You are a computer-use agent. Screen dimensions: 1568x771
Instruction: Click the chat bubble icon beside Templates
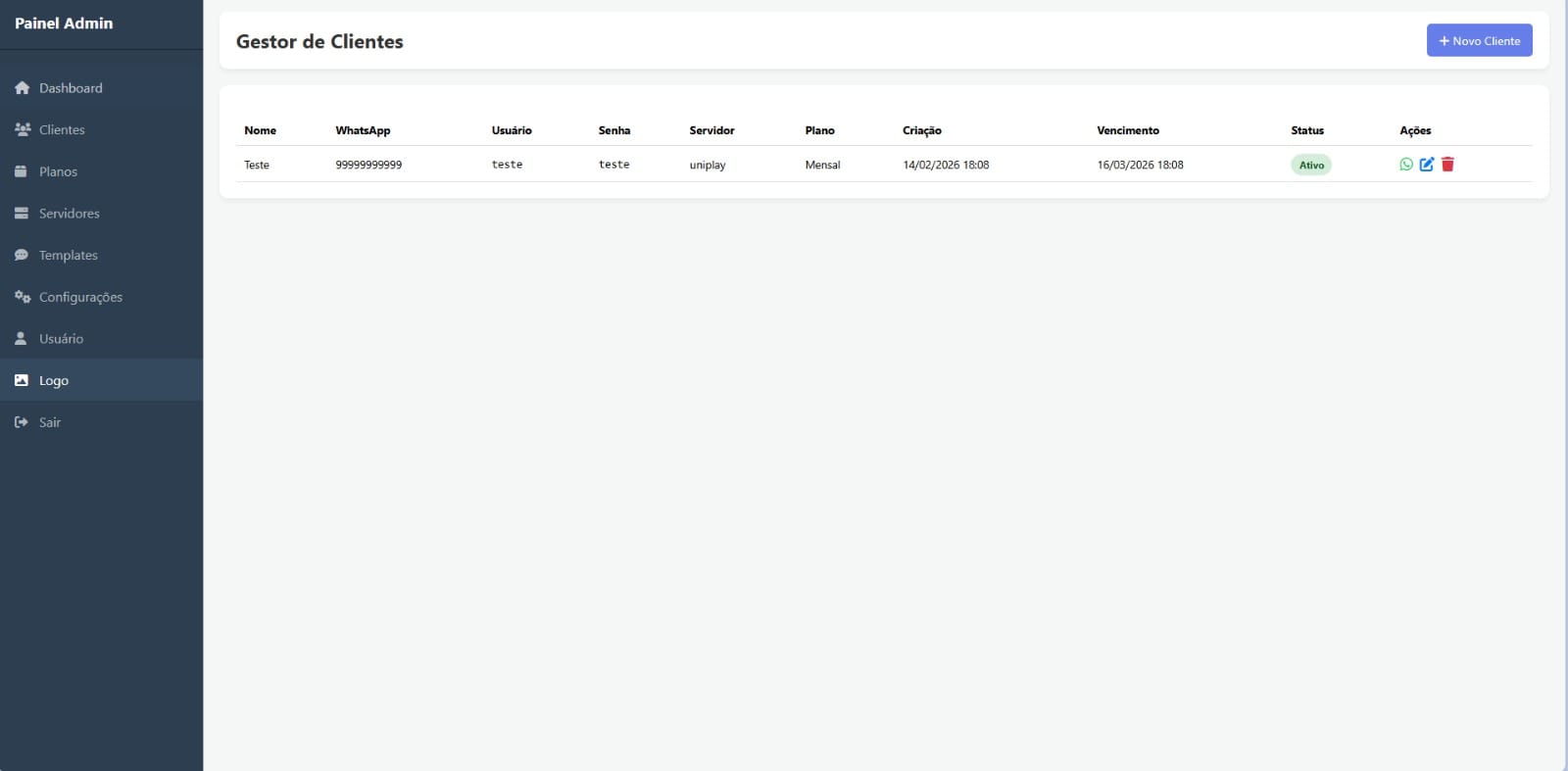pos(22,255)
